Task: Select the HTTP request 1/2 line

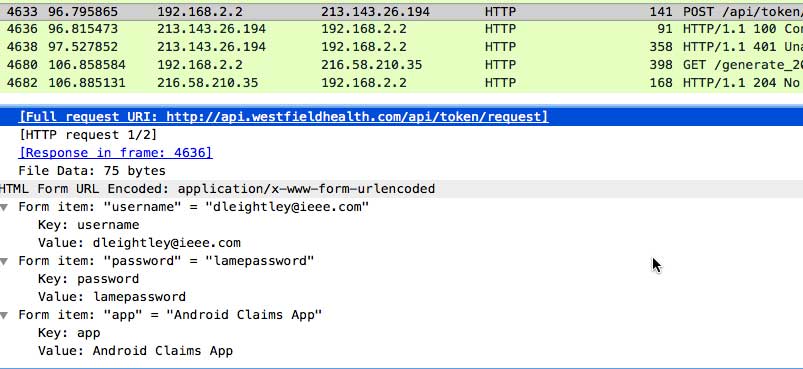Action: (x=88, y=135)
